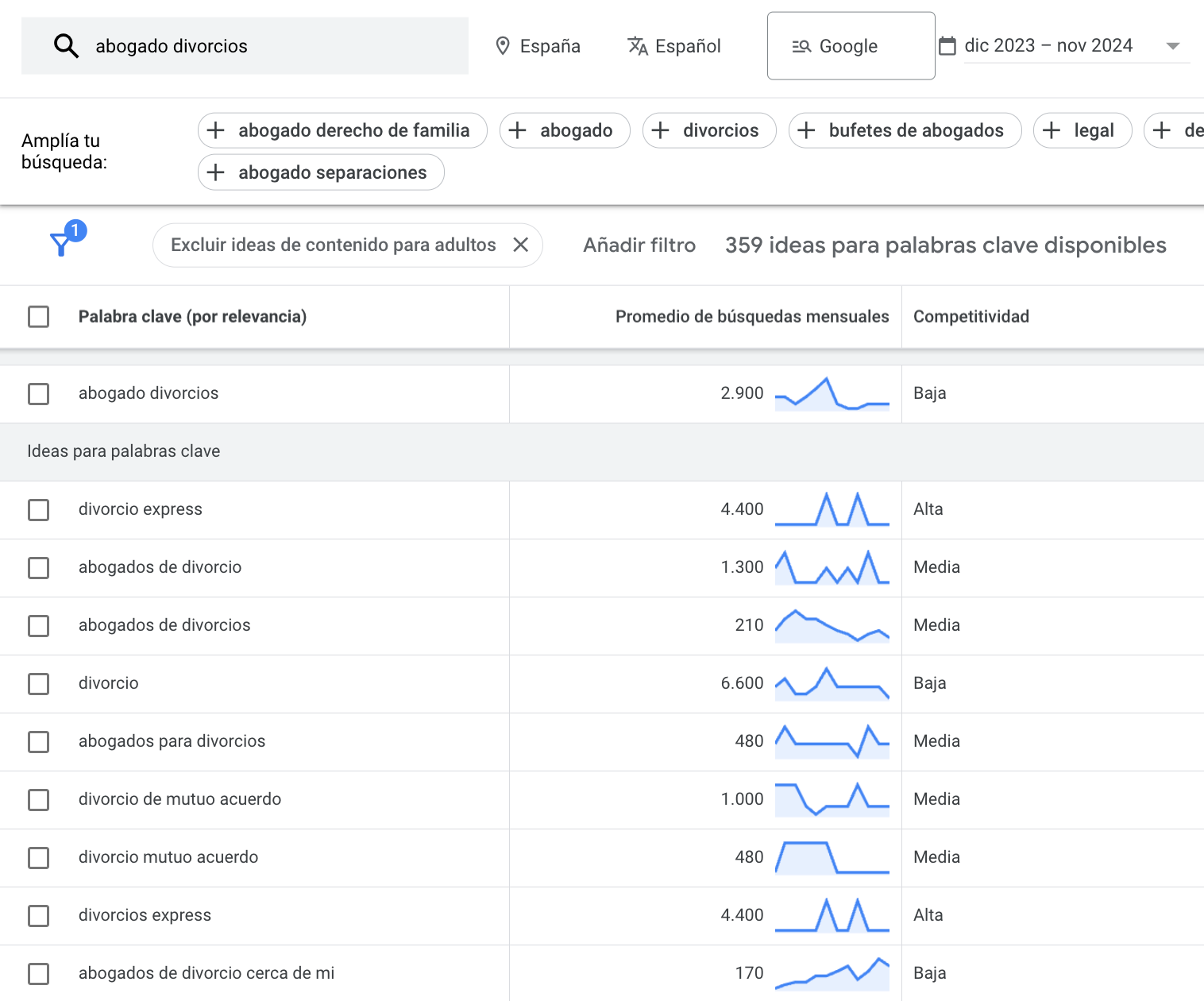Change the España location setting
This screenshot has height=1001, width=1204.
(x=538, y=46)
